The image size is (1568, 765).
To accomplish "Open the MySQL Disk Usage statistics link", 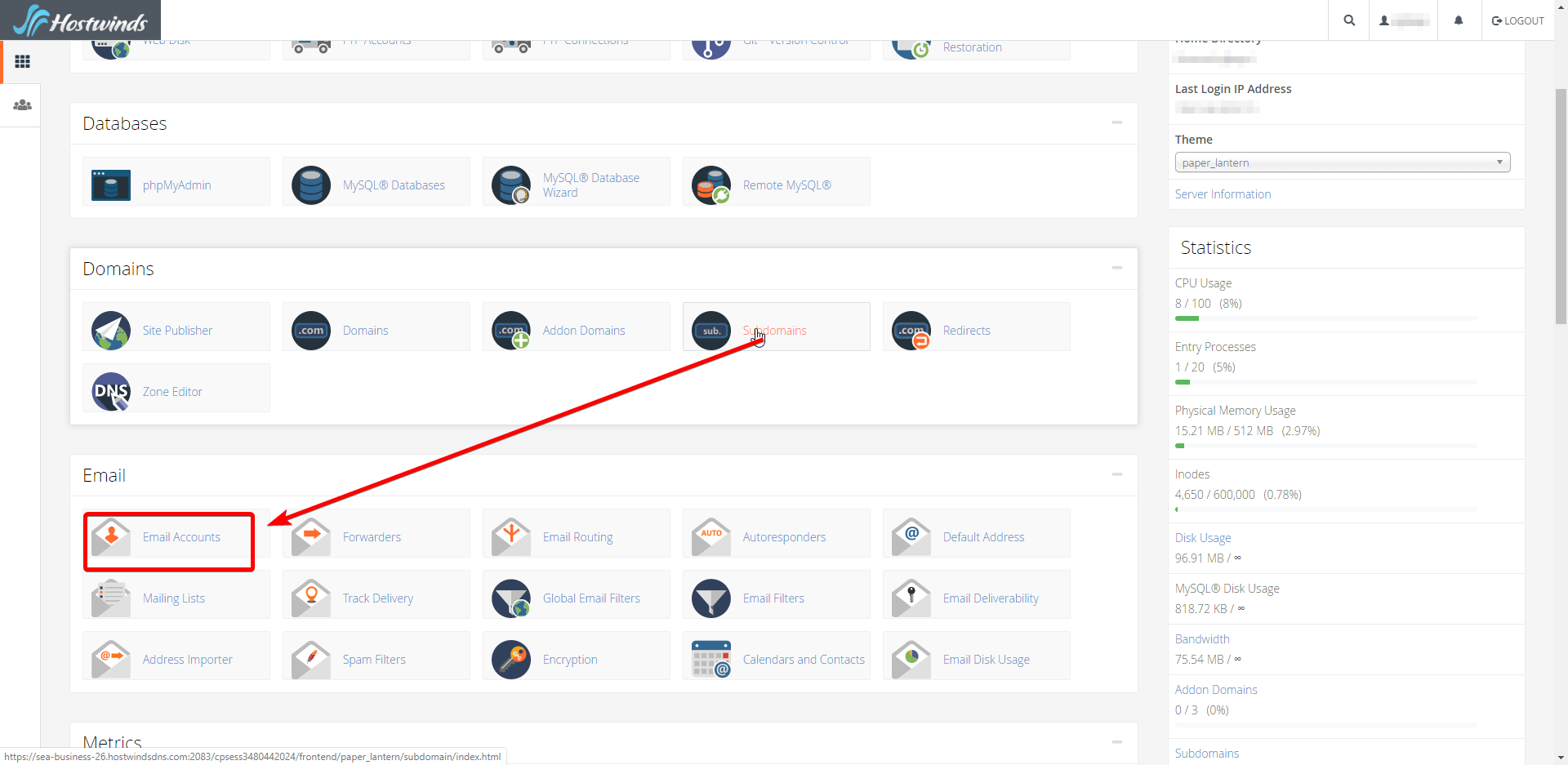I will coord(1227,589).
